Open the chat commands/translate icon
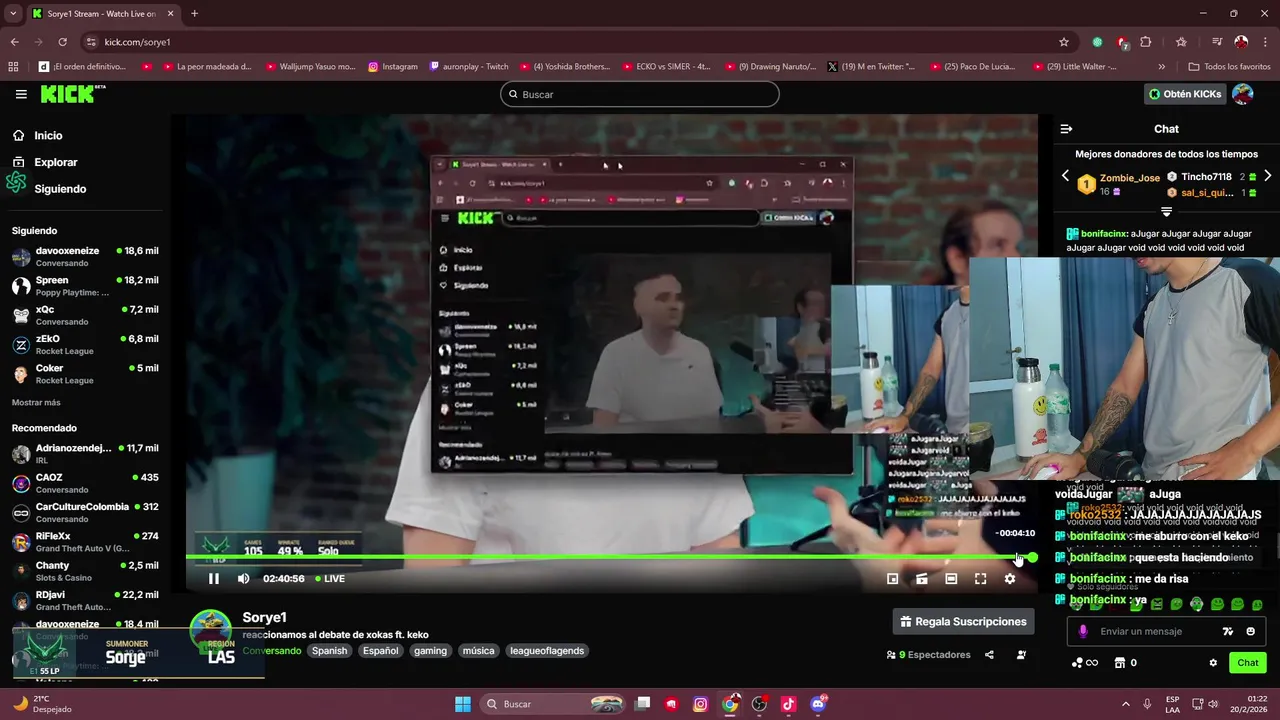The height and width of the screenshot is (720, 1280). tap(1228, 631)
